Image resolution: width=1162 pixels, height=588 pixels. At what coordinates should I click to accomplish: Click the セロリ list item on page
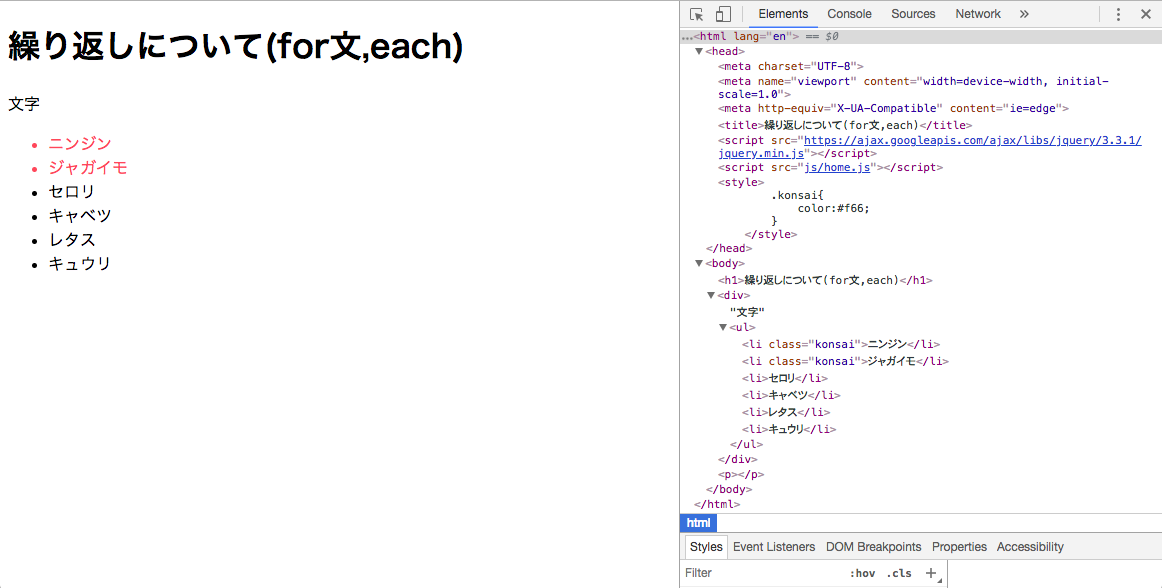72,191
